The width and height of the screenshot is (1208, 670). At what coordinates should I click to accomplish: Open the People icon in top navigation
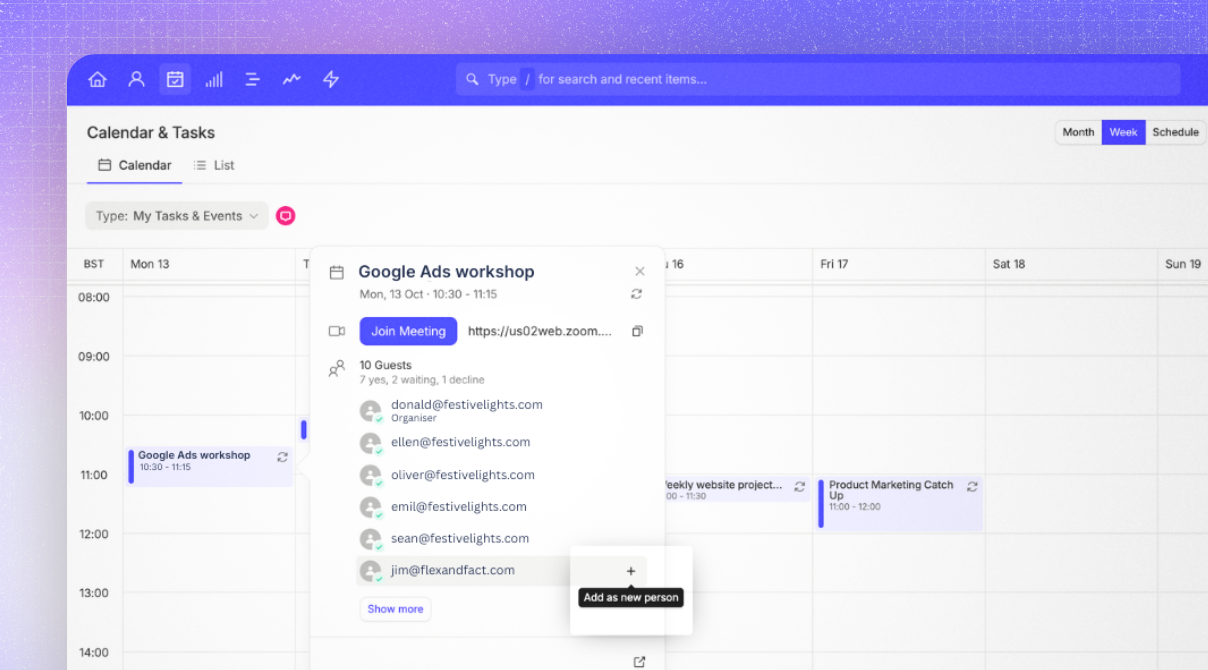coord(137,79)
